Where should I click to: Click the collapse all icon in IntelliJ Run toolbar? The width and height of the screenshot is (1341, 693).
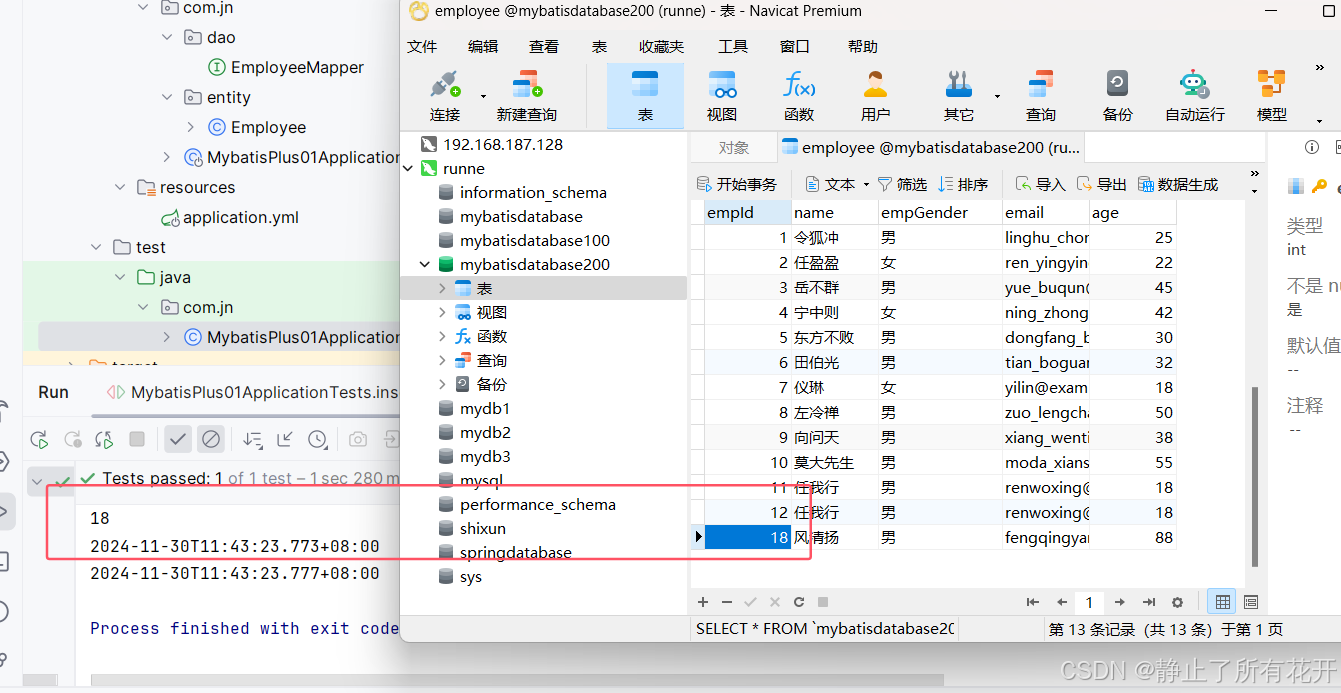coord(286,439)
